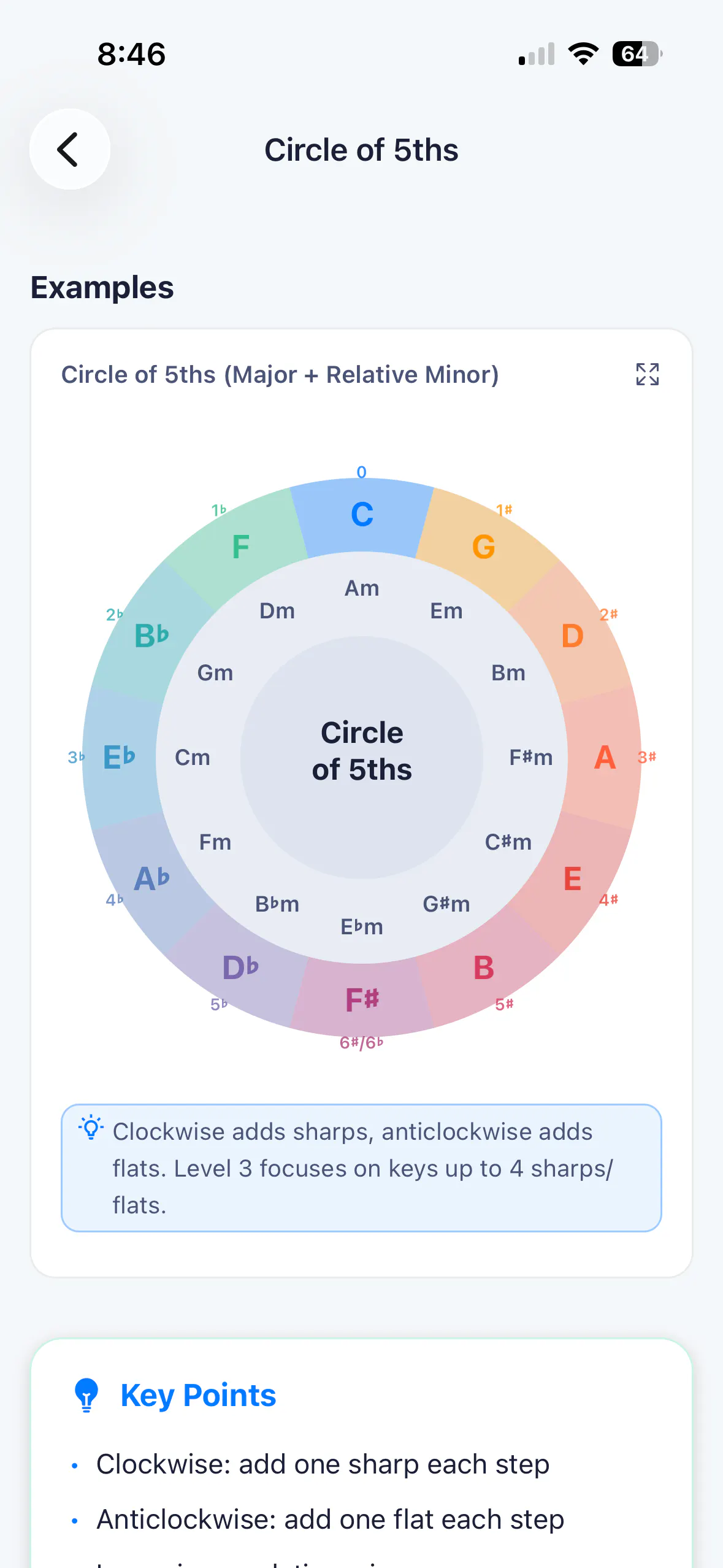
Task: Tap the Am relative minor label
Action: tap(362, 588)
